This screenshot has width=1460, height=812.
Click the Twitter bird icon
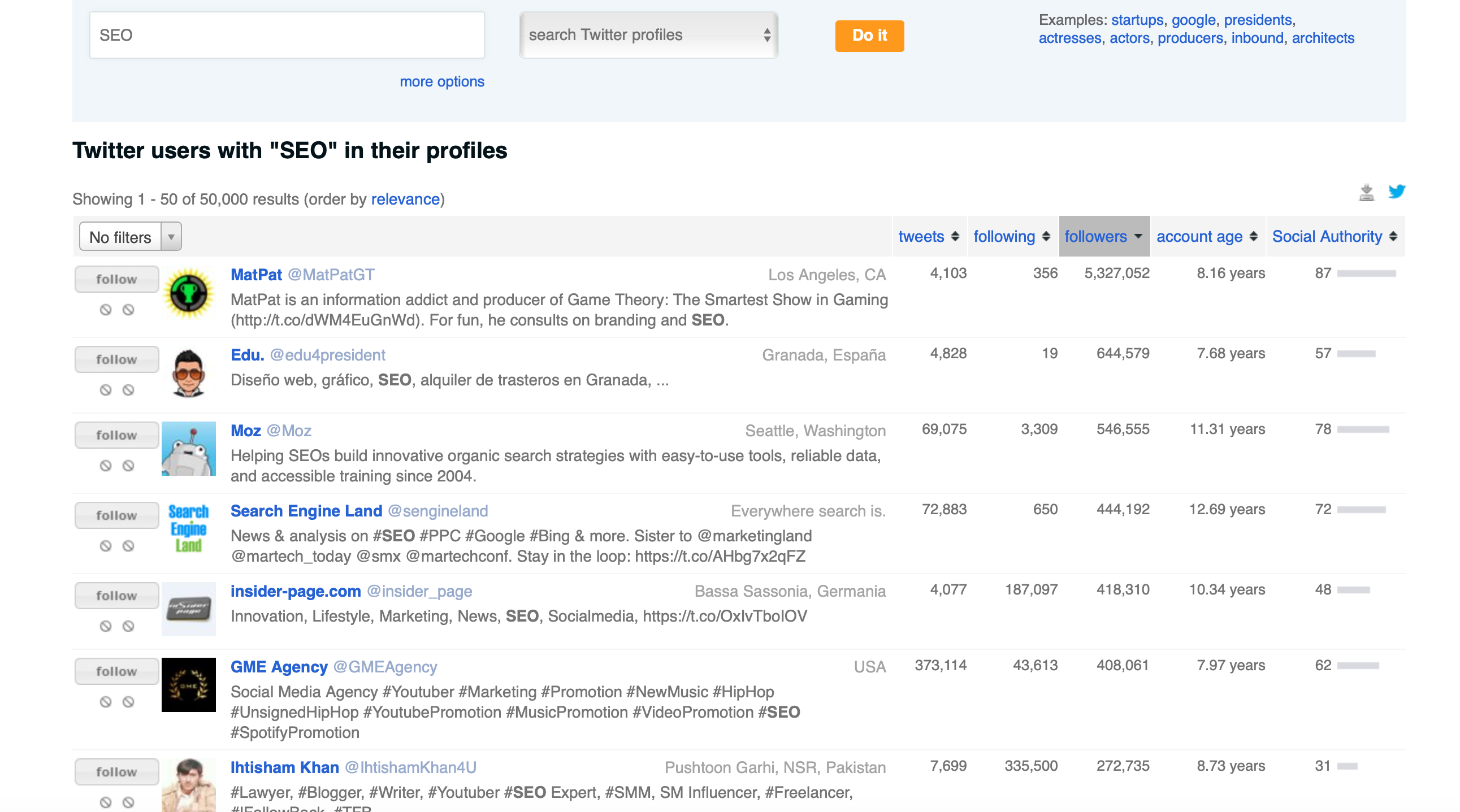point(1396,192)
